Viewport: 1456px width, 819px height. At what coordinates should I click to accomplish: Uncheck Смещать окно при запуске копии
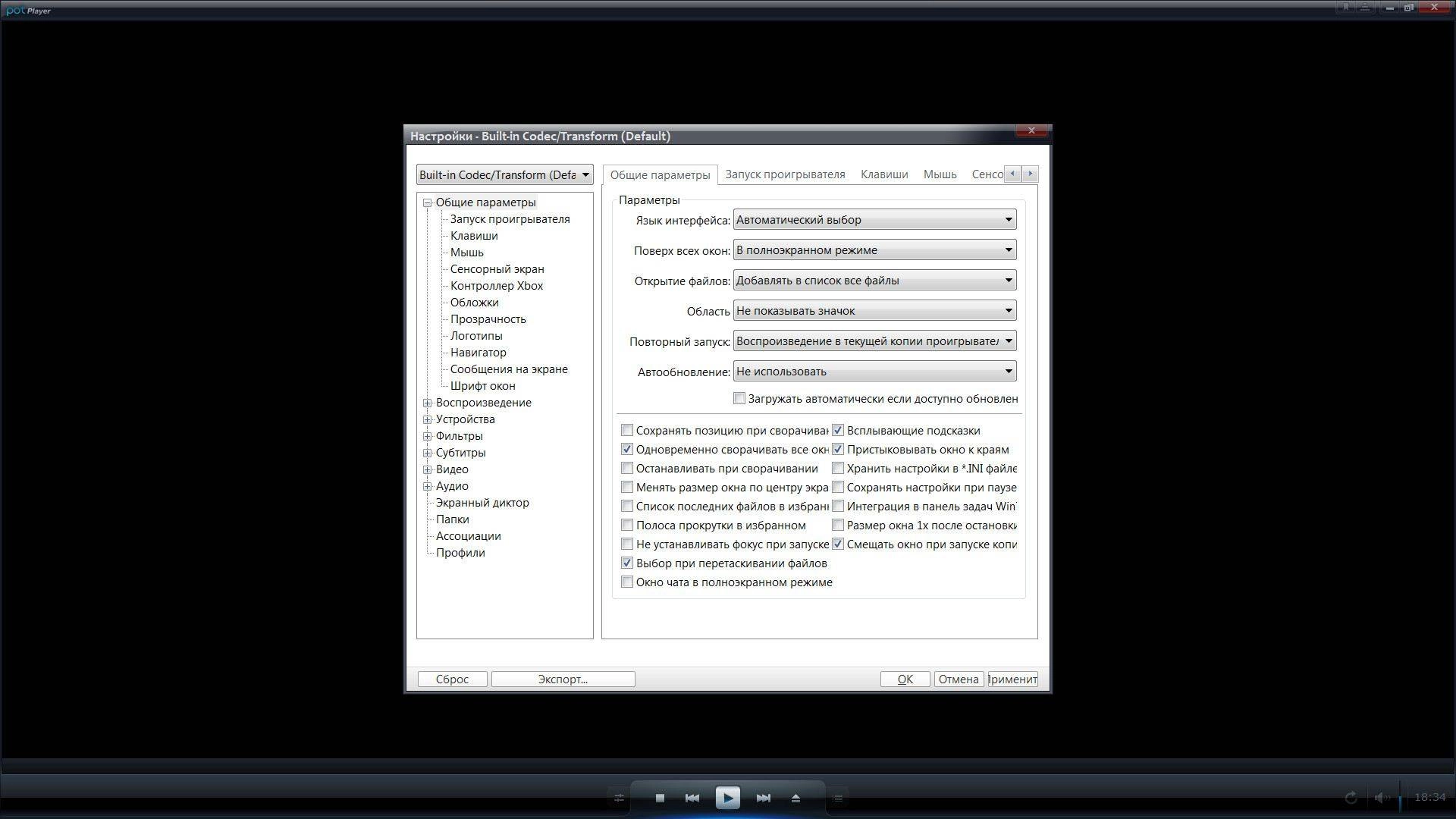click(x=838, y=544)
